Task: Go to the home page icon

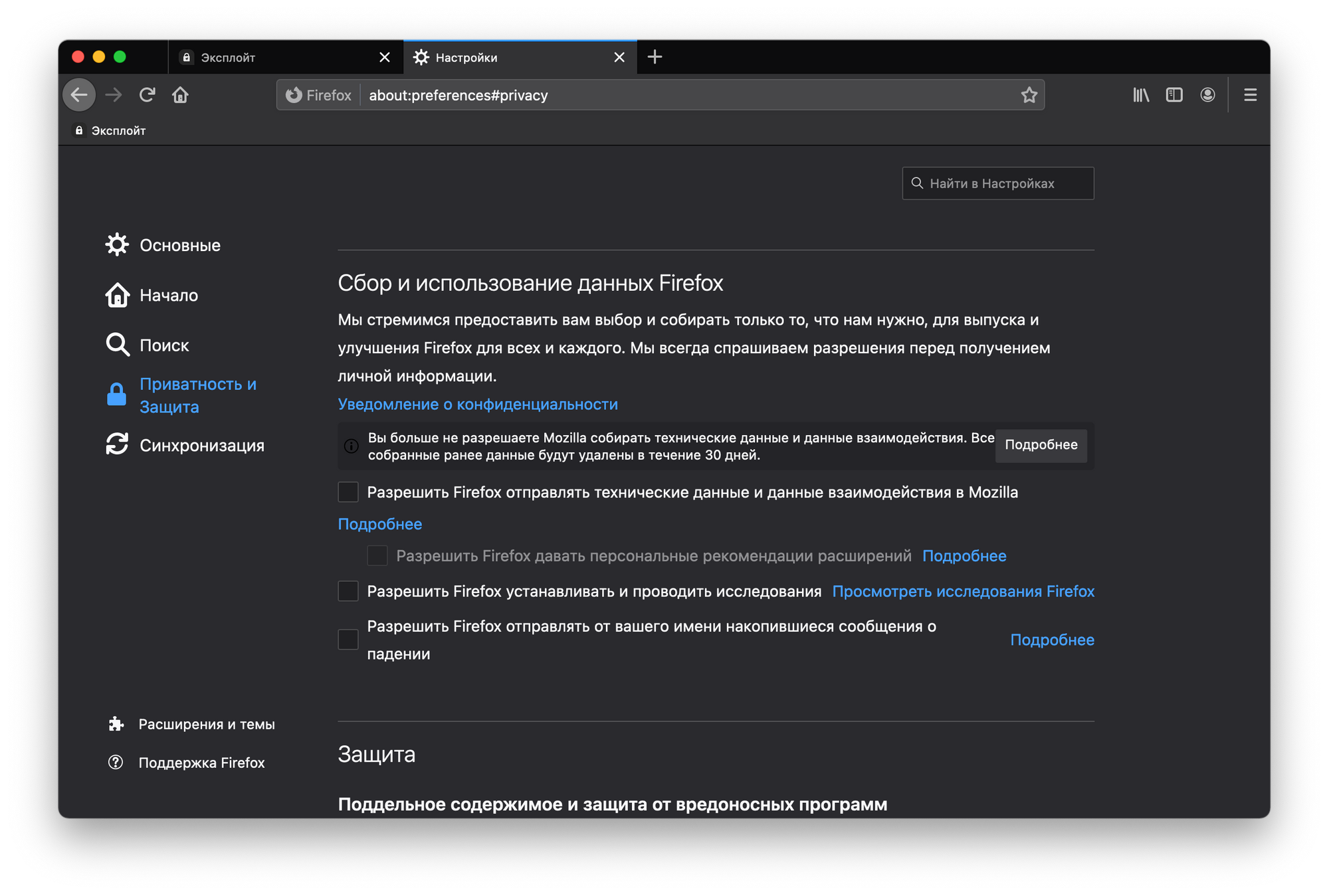Action: (x=180, y=95)
